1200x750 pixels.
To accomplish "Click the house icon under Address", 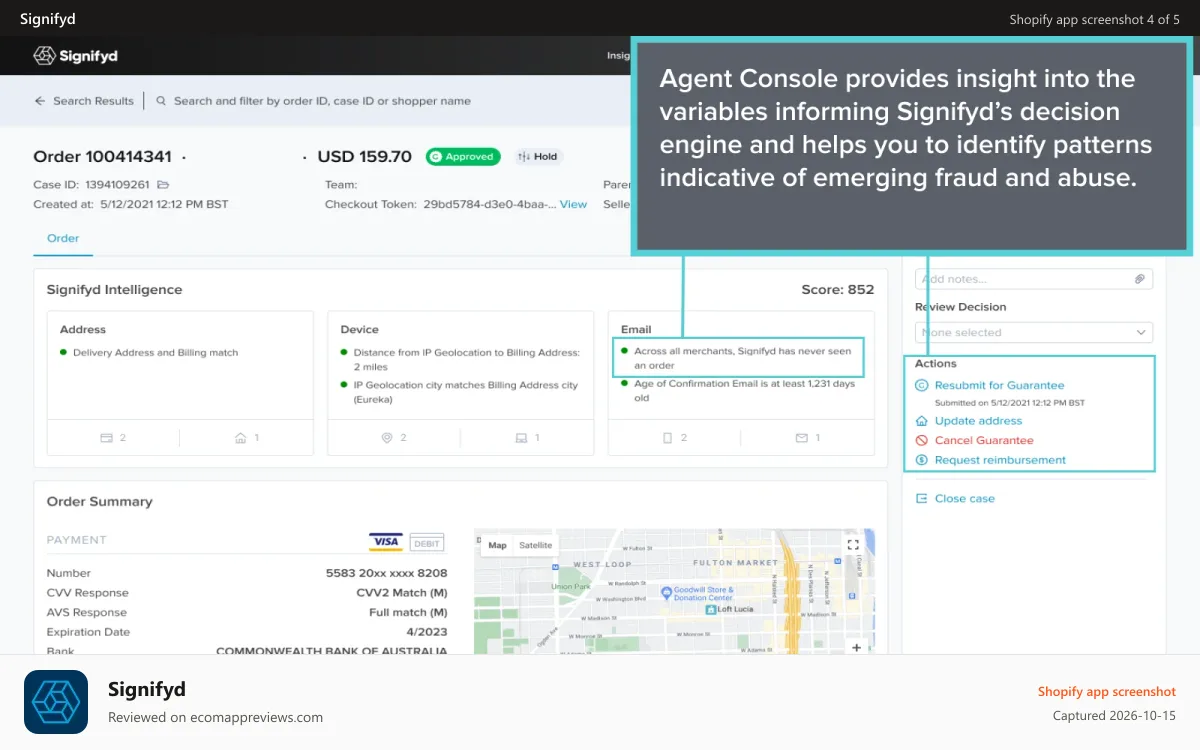I will 240,438.
